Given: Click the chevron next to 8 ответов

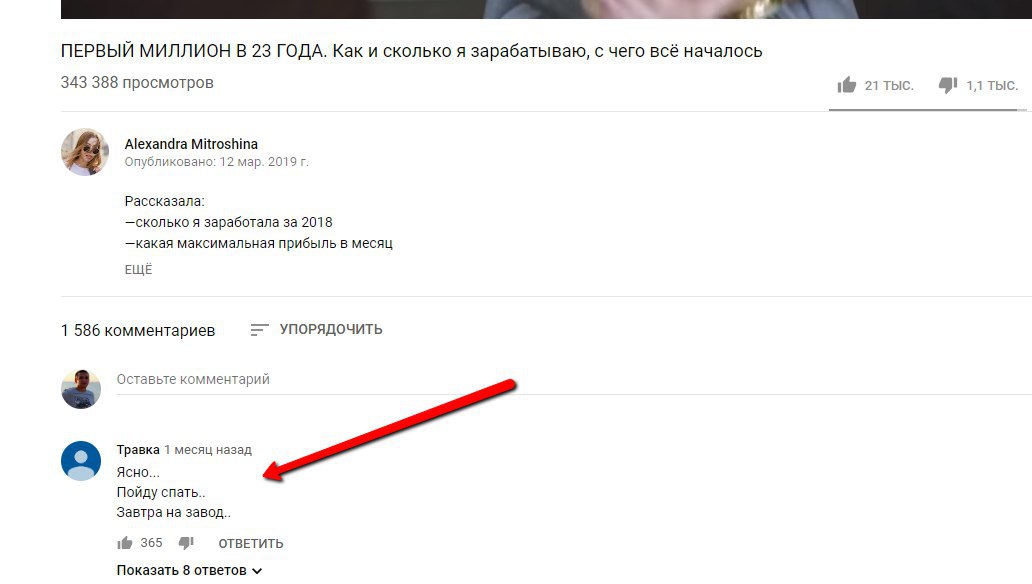Looking at the screenshot, I should click(257, 571).
